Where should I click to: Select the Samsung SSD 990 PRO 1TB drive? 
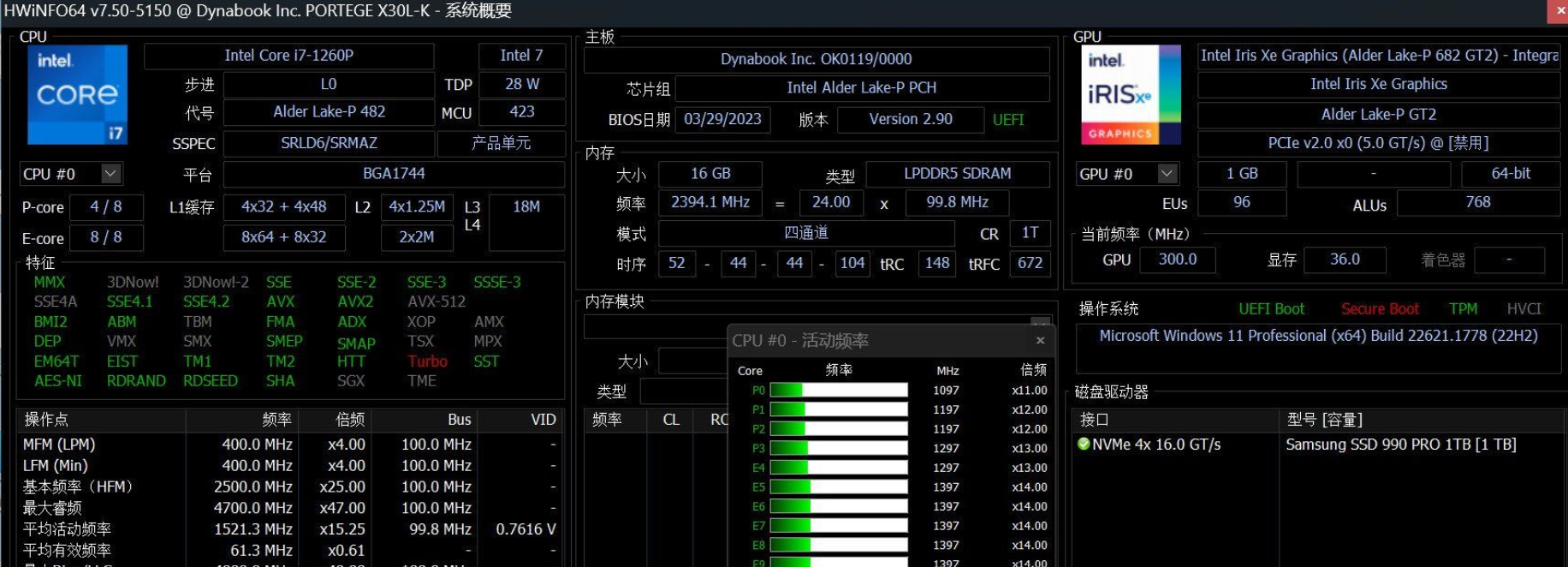point(1400,445)
